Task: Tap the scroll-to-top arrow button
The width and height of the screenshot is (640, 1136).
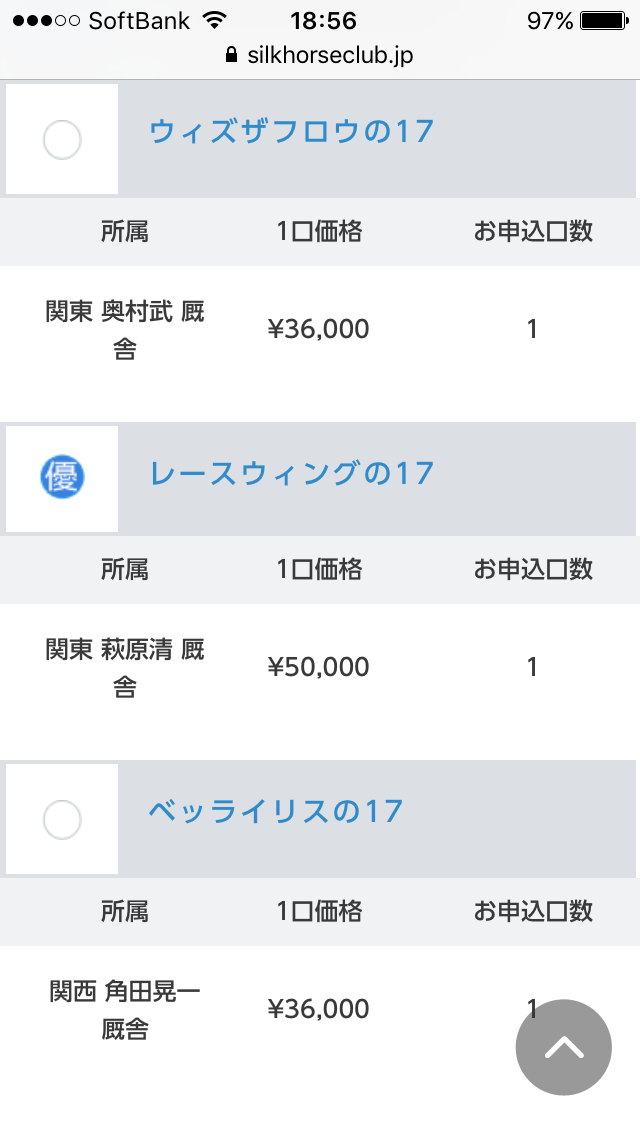Action: pyautogui.click(x=563, y=1047)
